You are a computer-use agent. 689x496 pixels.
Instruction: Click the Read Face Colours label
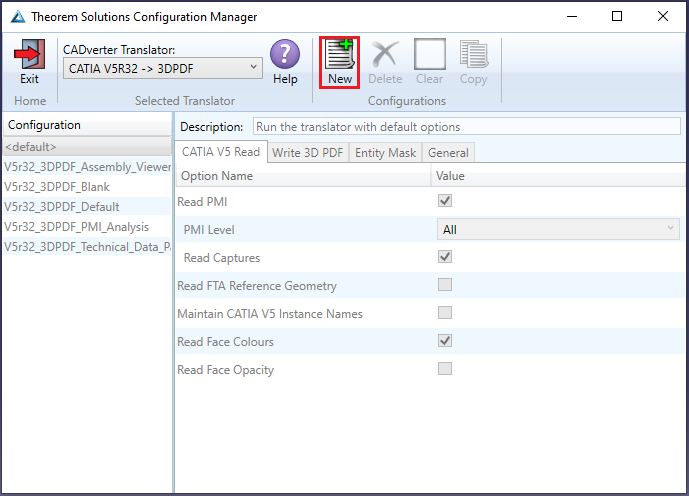pyautogui.click(x=225, y=342)
